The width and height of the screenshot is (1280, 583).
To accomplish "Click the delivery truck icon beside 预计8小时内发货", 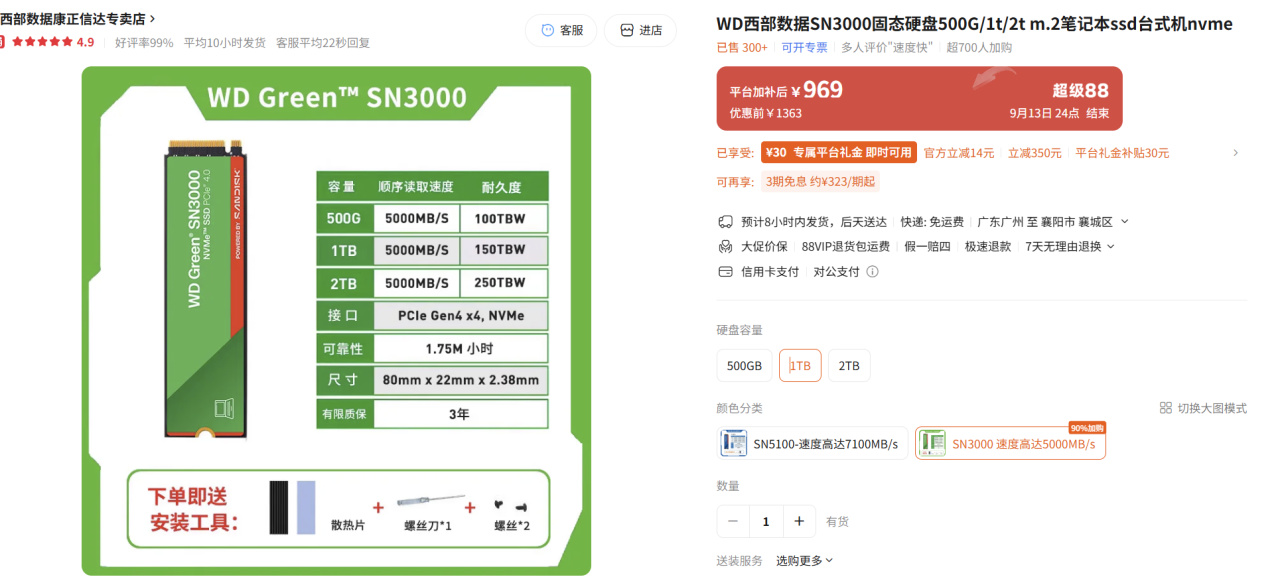I will point(726,222).
